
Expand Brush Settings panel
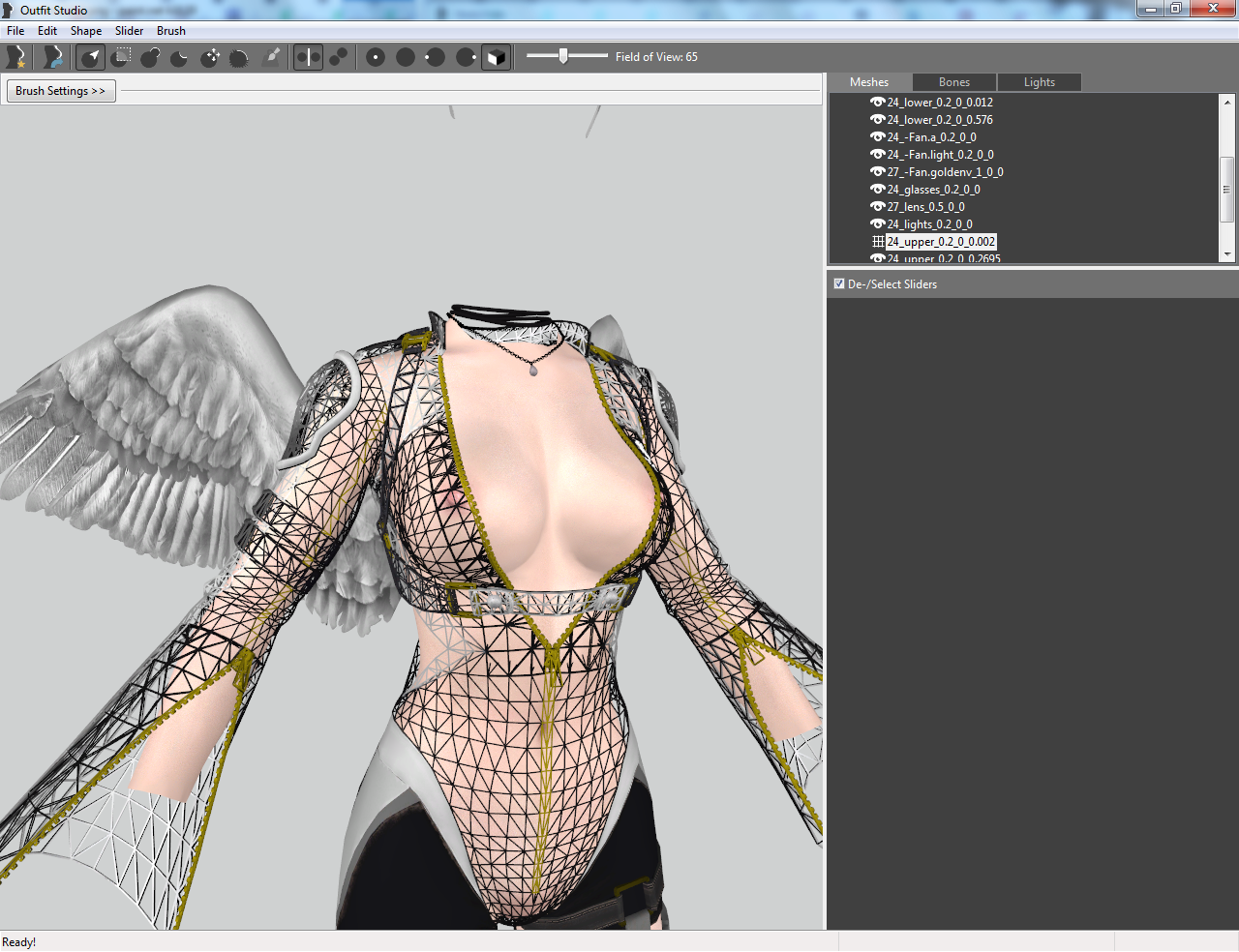(60, 91)
